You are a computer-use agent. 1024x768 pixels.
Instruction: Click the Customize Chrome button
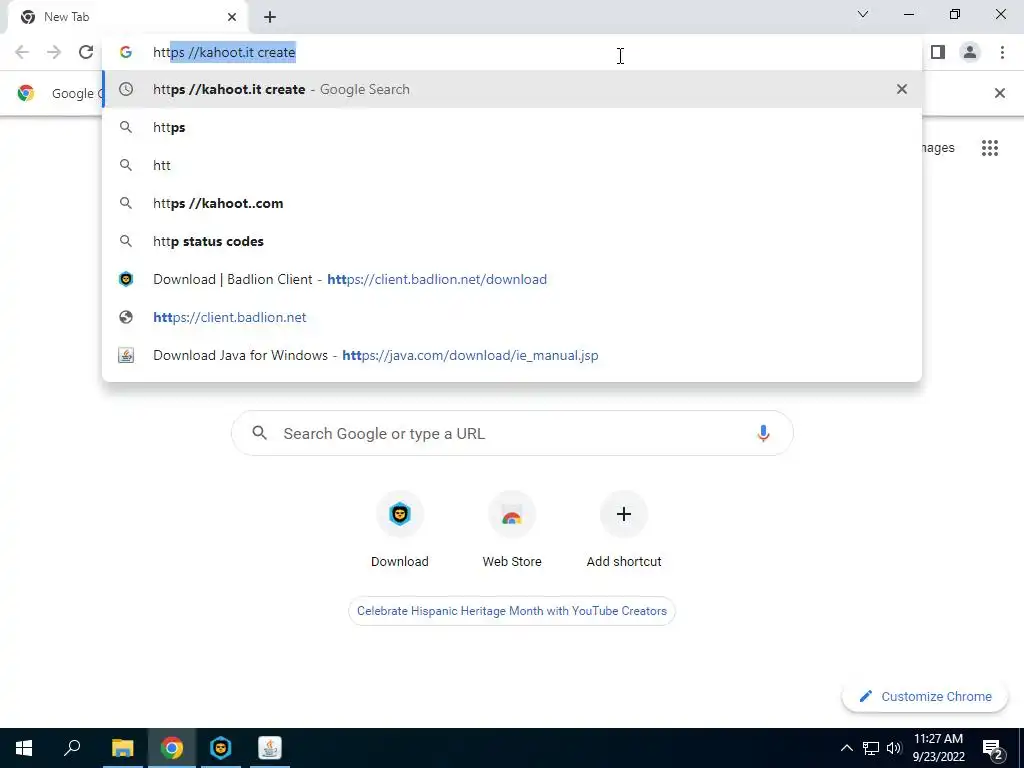tap(925, 696)
